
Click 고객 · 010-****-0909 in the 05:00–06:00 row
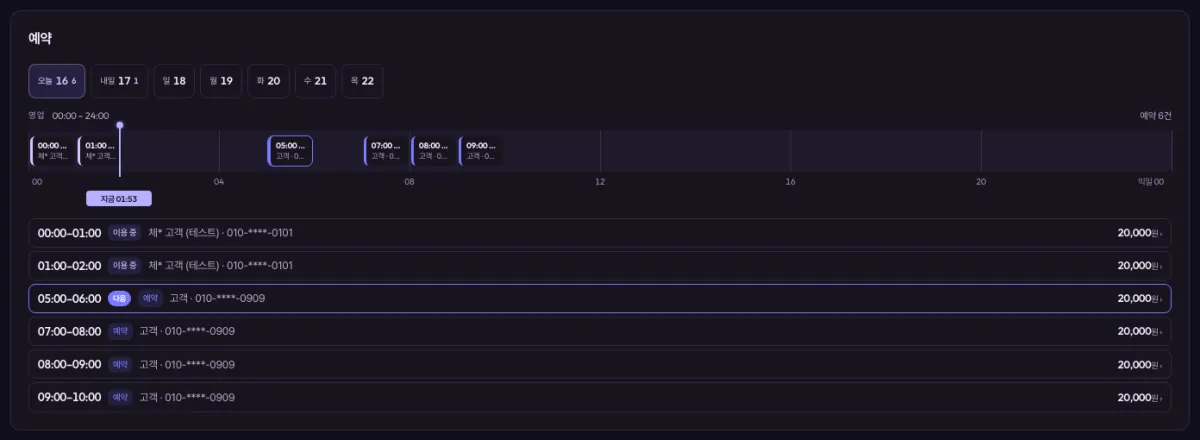pyautogui.click(x=217, y=298)
